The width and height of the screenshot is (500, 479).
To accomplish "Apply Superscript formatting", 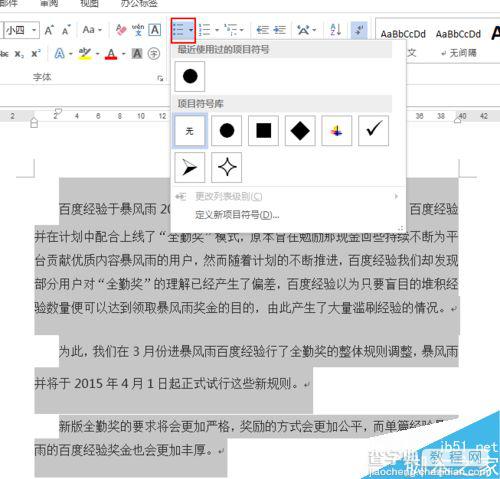I will [x=36, y=54].
